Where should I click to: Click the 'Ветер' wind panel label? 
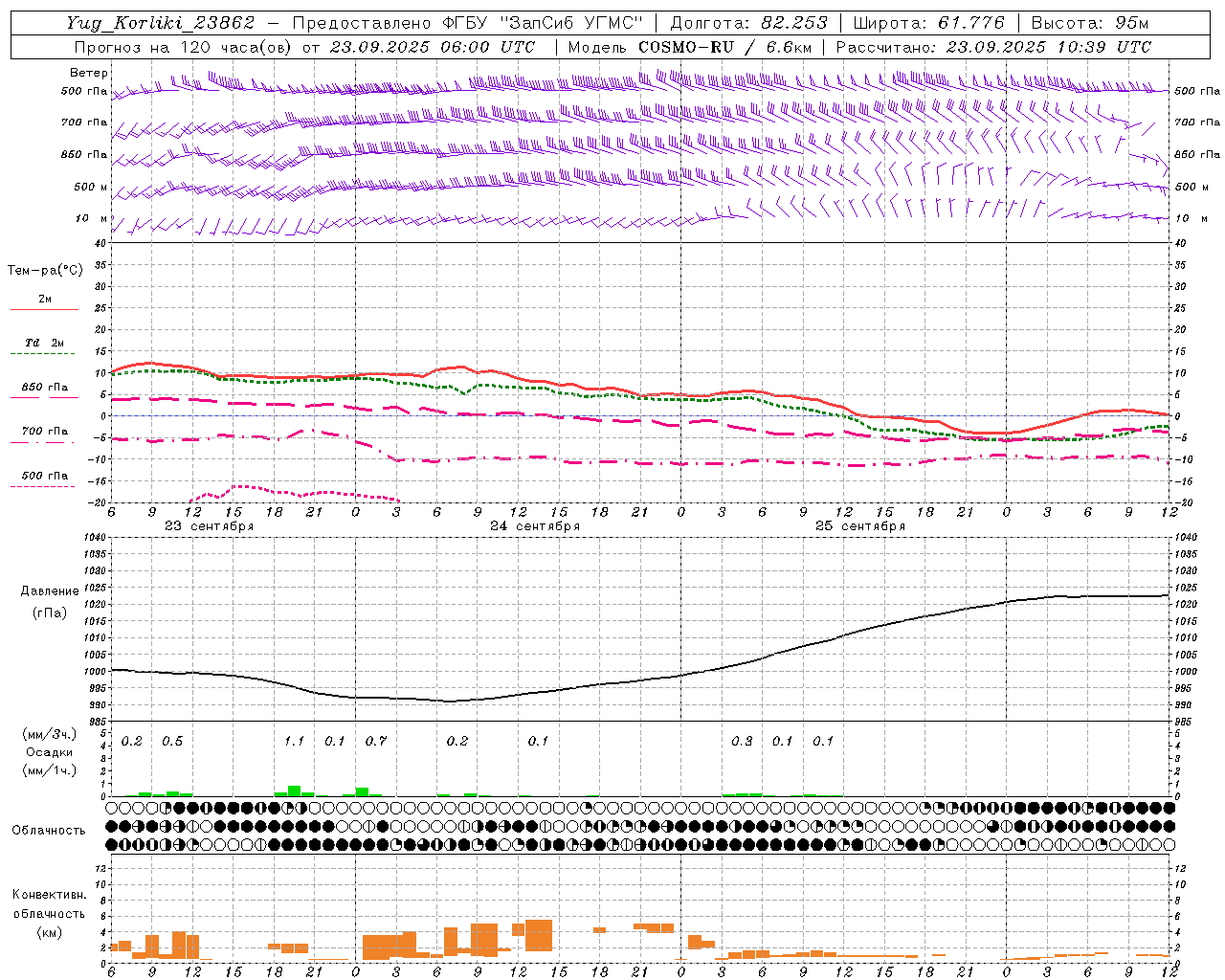[x=89, y=73]
